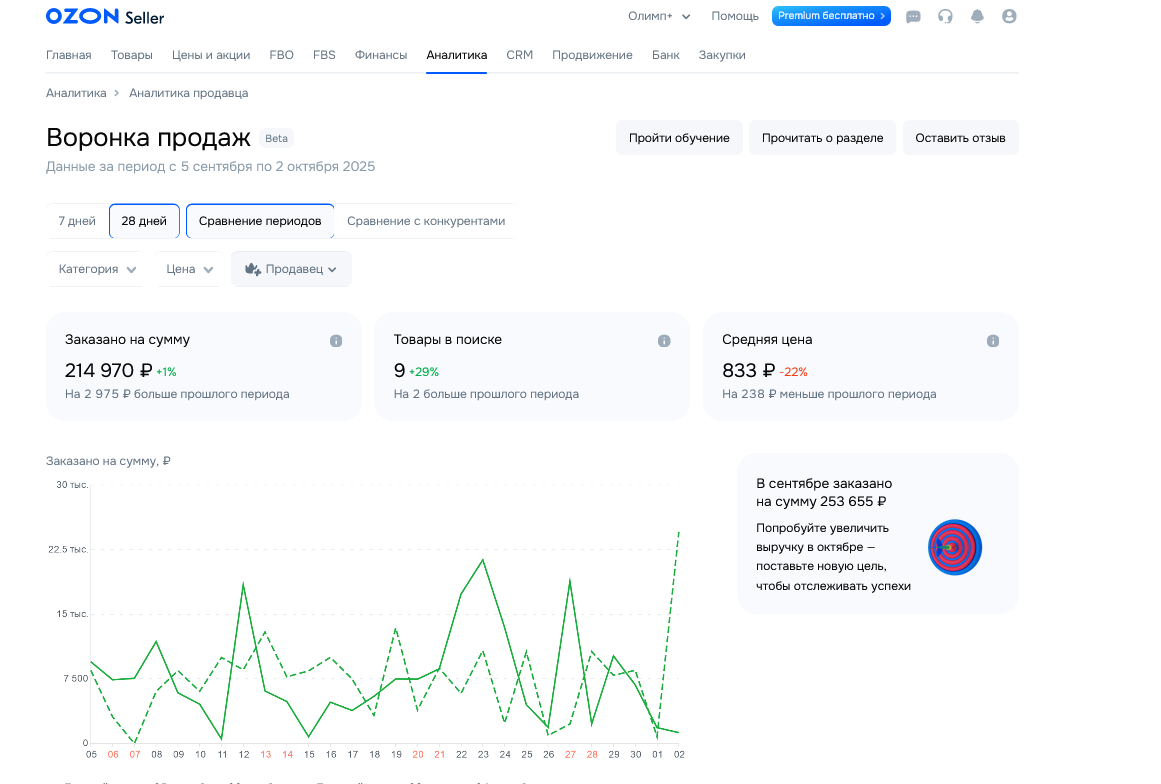
Task: Click info icon on Средняя цена card
Action: tap(993, 341)
